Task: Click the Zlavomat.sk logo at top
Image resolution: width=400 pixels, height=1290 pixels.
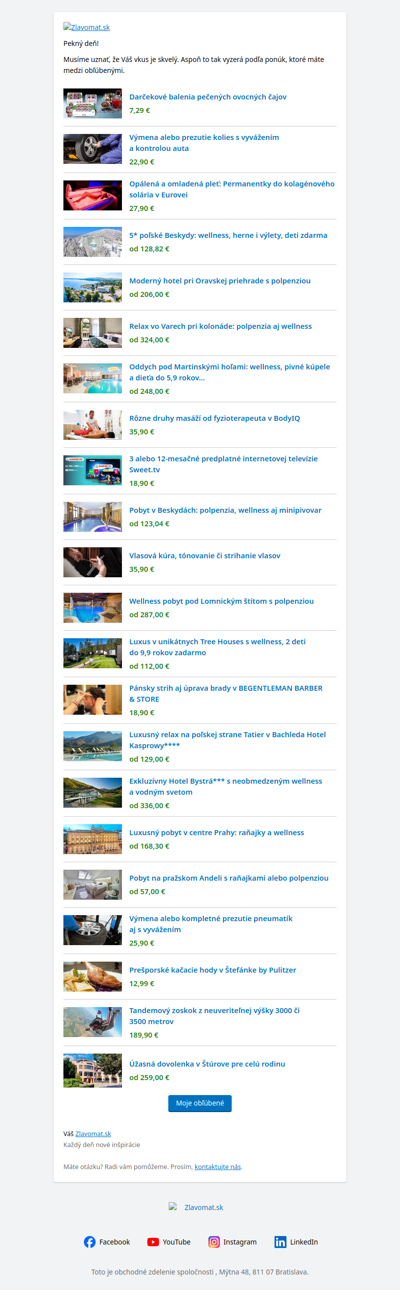Action: (x=86, y=27)
